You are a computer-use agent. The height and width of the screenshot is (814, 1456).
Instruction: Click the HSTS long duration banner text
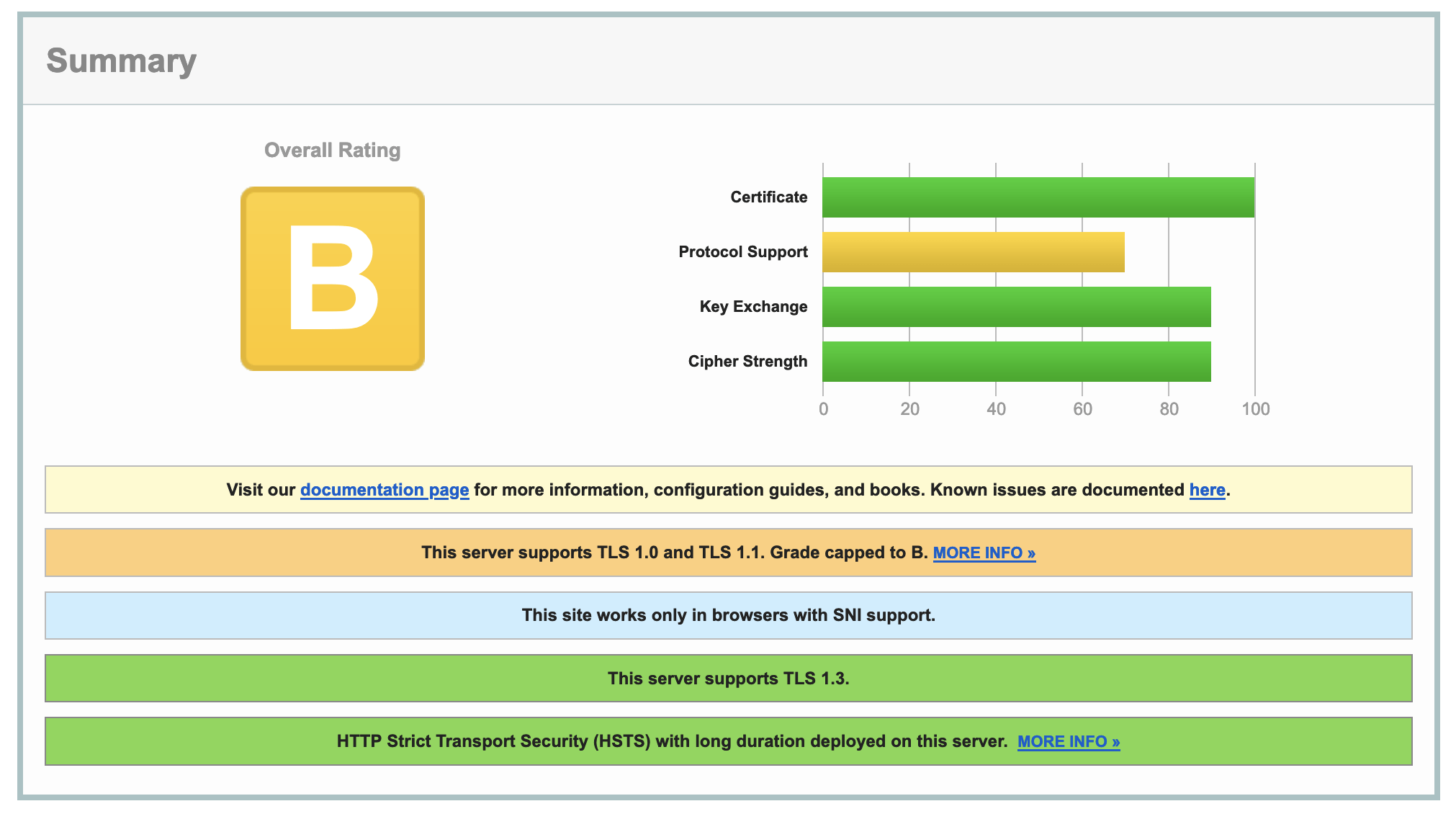click(x=672, y=741)
